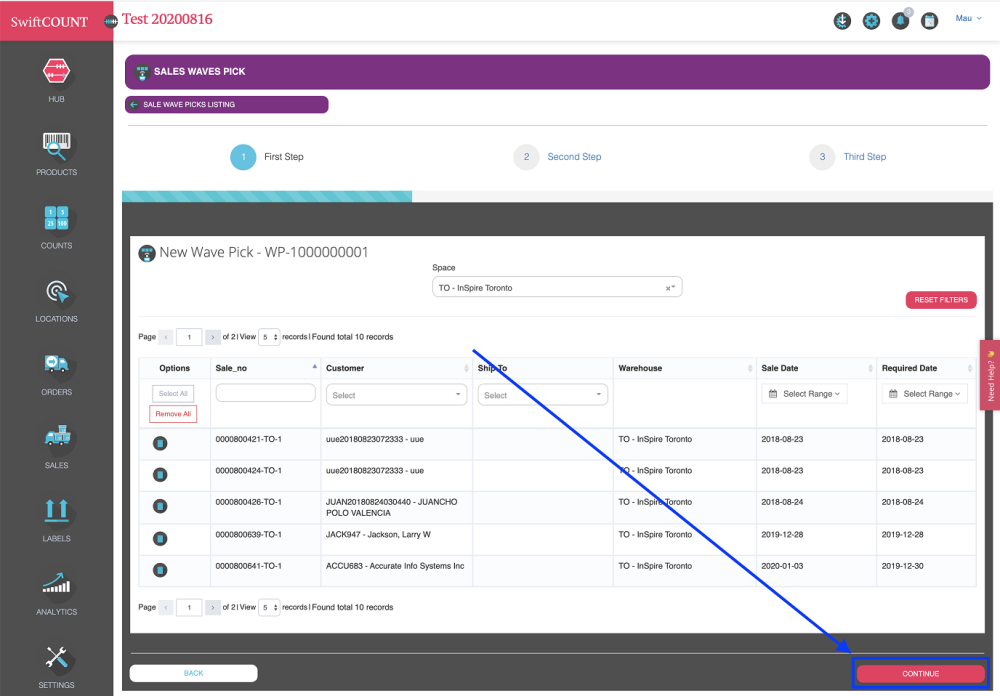This screenshot has height=696, width=1000.
Task: Select sale 0000800639-TO-1 option icon
Action: (160, 539)
